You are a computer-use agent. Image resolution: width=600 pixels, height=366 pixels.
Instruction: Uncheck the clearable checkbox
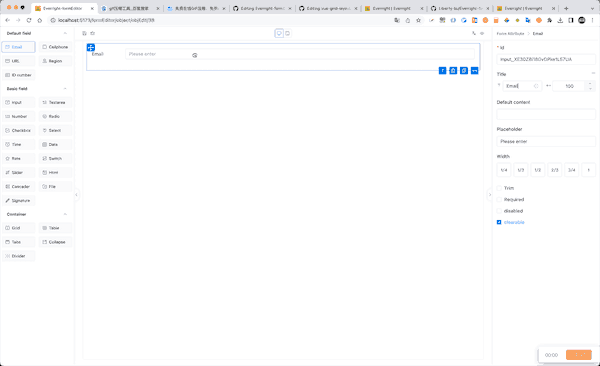pyautogui.click(x=499, y=222)
